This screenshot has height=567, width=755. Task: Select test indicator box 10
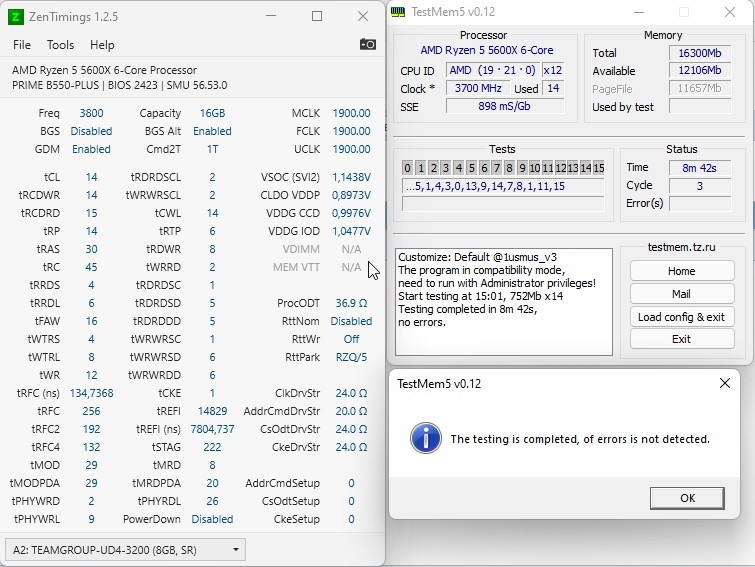(x=535, y=168)
